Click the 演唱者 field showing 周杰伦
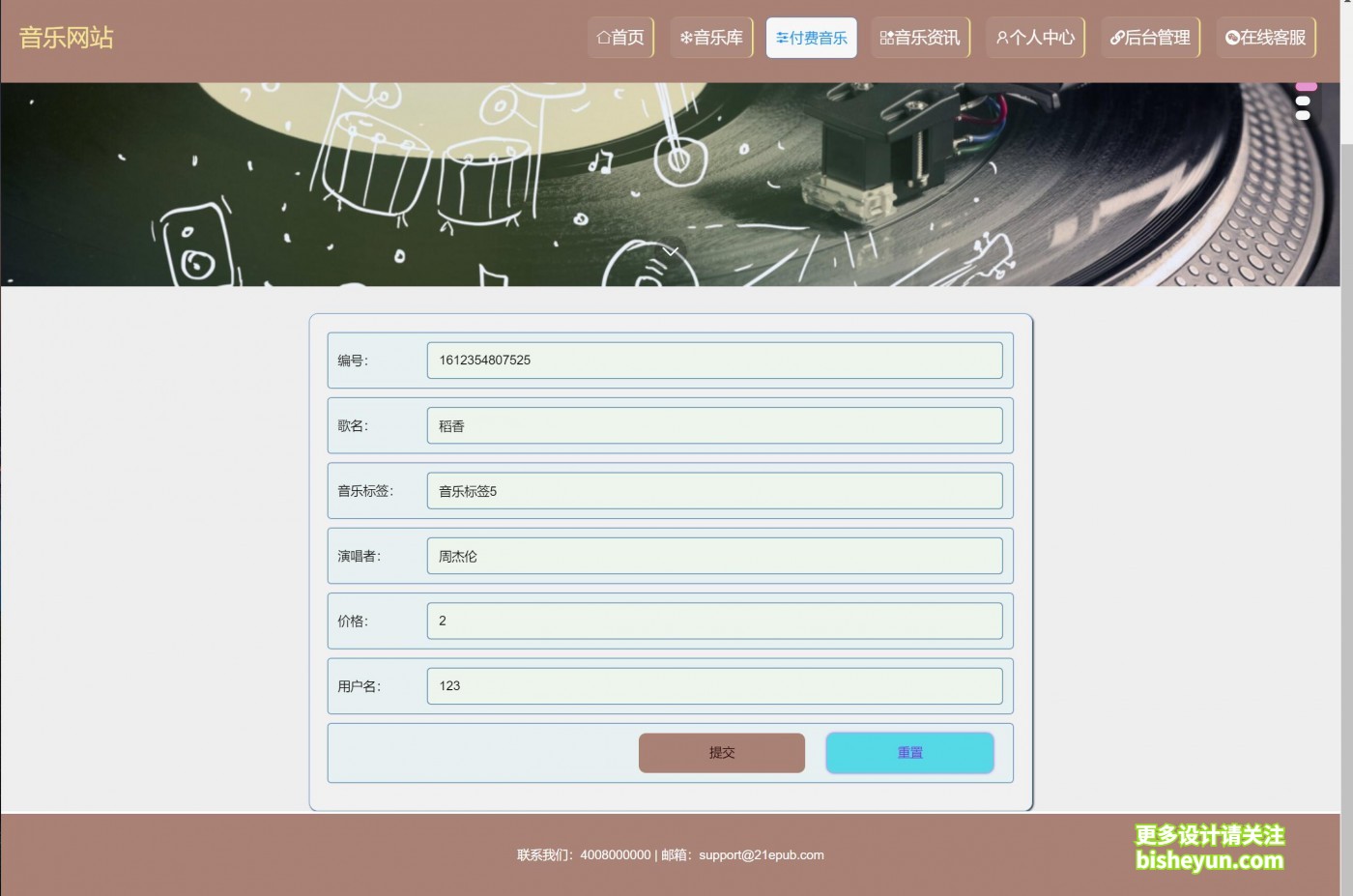Screen dimensions: 1353x896 [x=714, y=556]
